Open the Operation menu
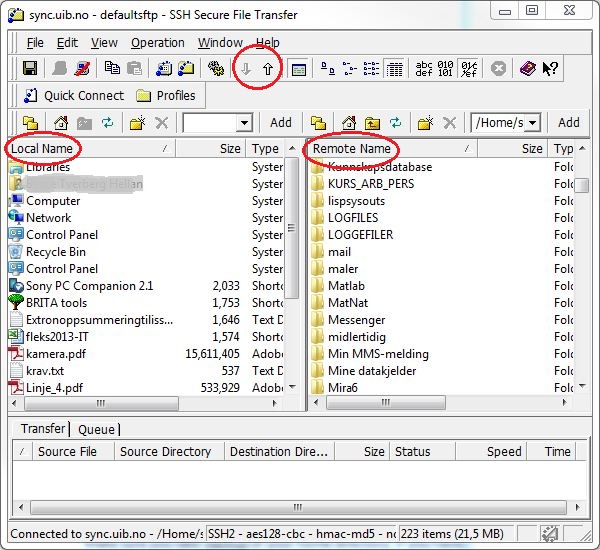The image size is (600, 550). click(x=158, y=43)
